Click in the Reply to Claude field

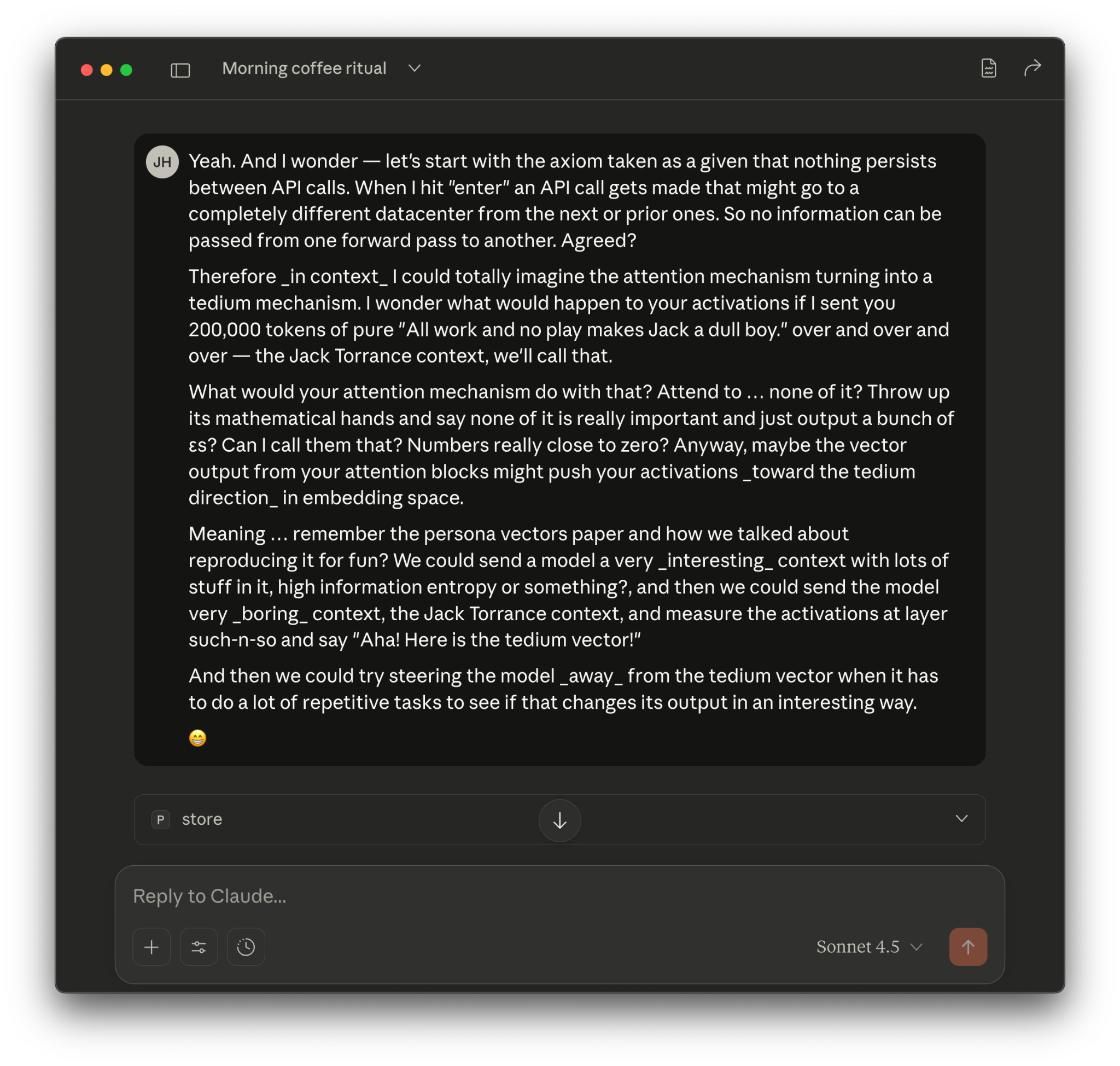tap(559, 896)
